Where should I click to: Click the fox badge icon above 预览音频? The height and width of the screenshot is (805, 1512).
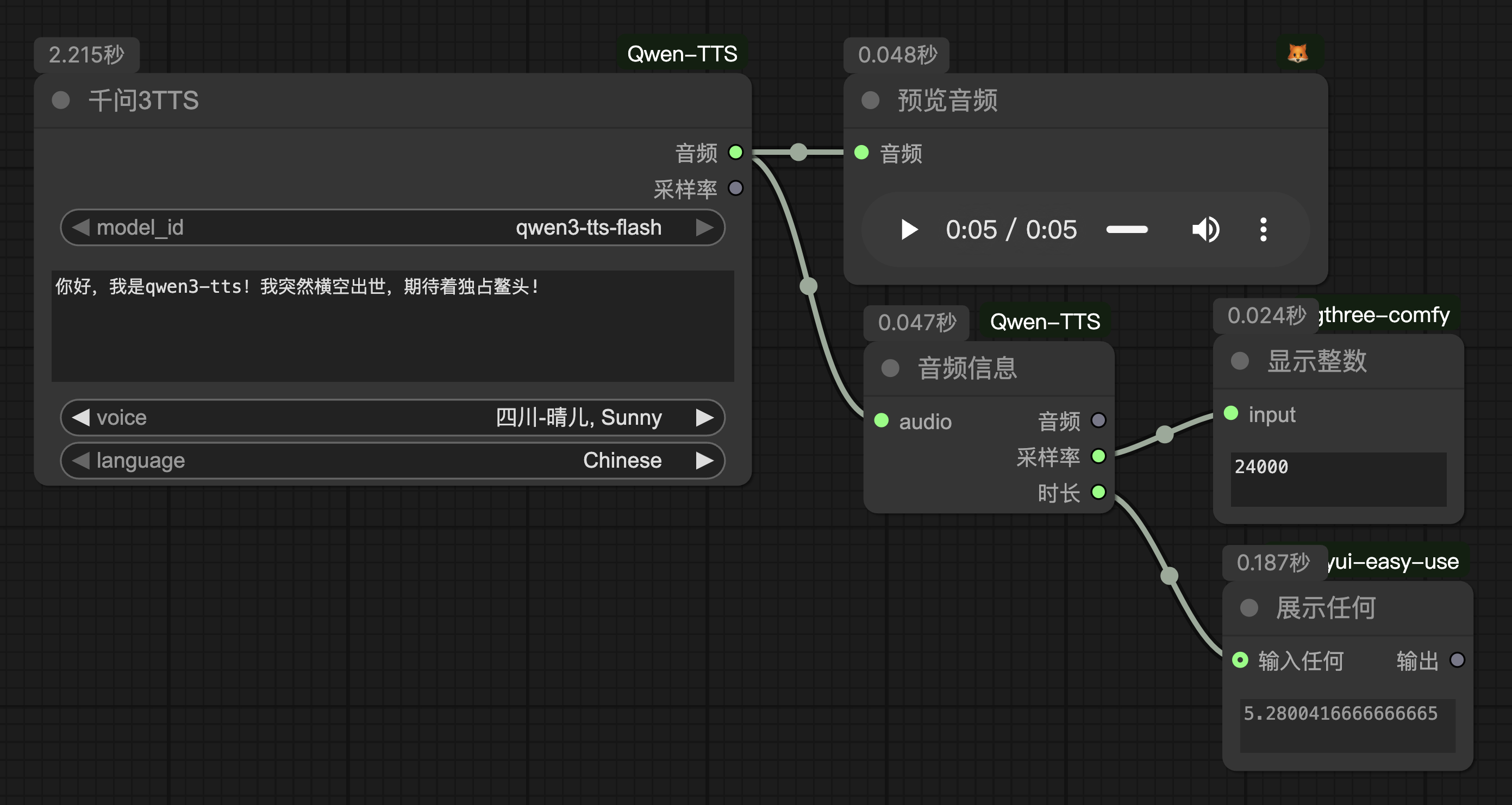[x=1298, y=53]
